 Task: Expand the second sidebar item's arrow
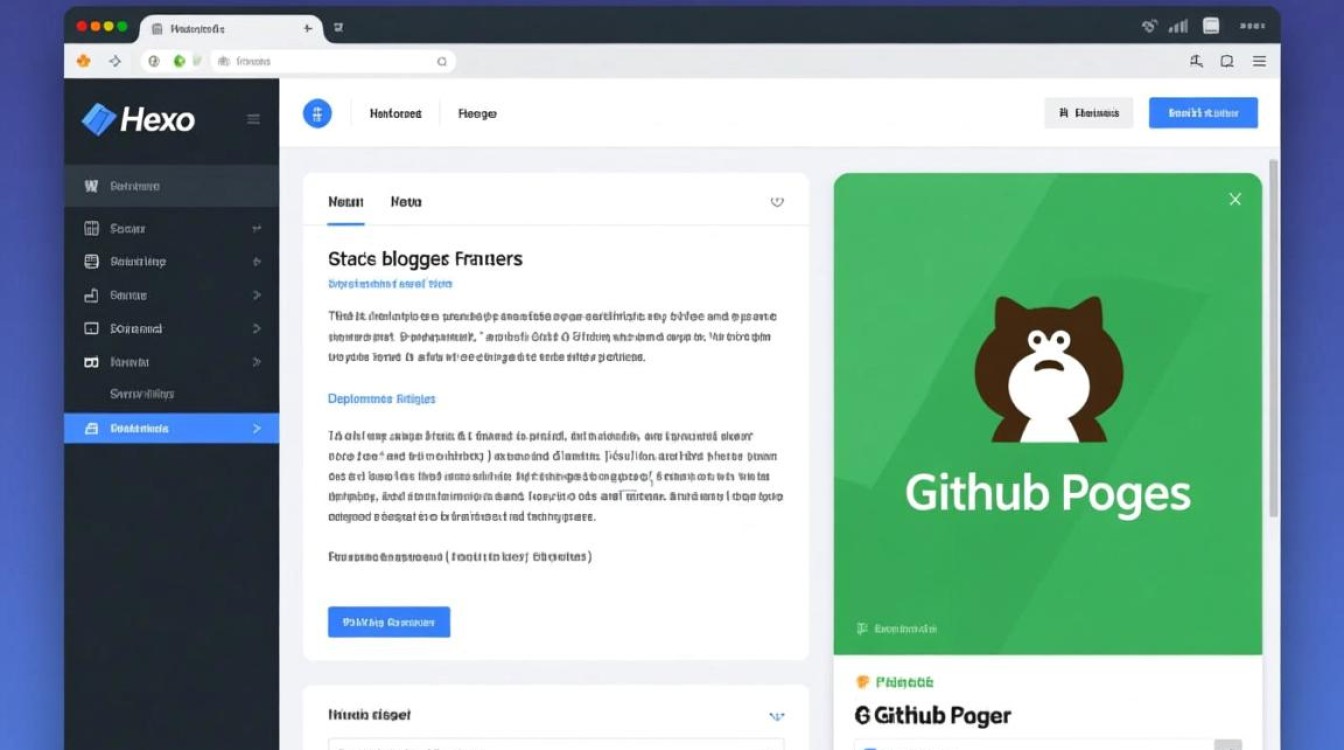[x=257, y=261]
